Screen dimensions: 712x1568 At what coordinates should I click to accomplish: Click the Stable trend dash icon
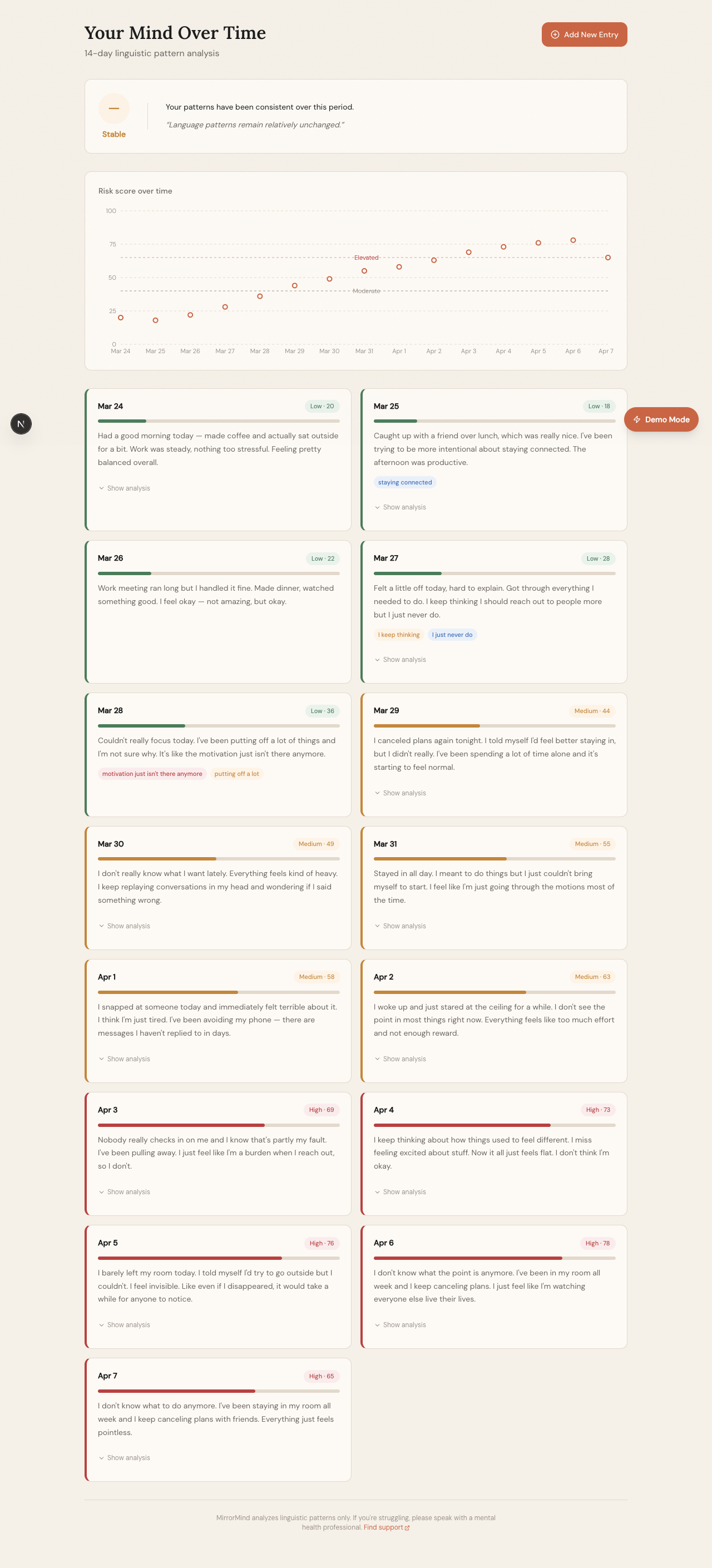pyautogui.click(x=114, y=108)
